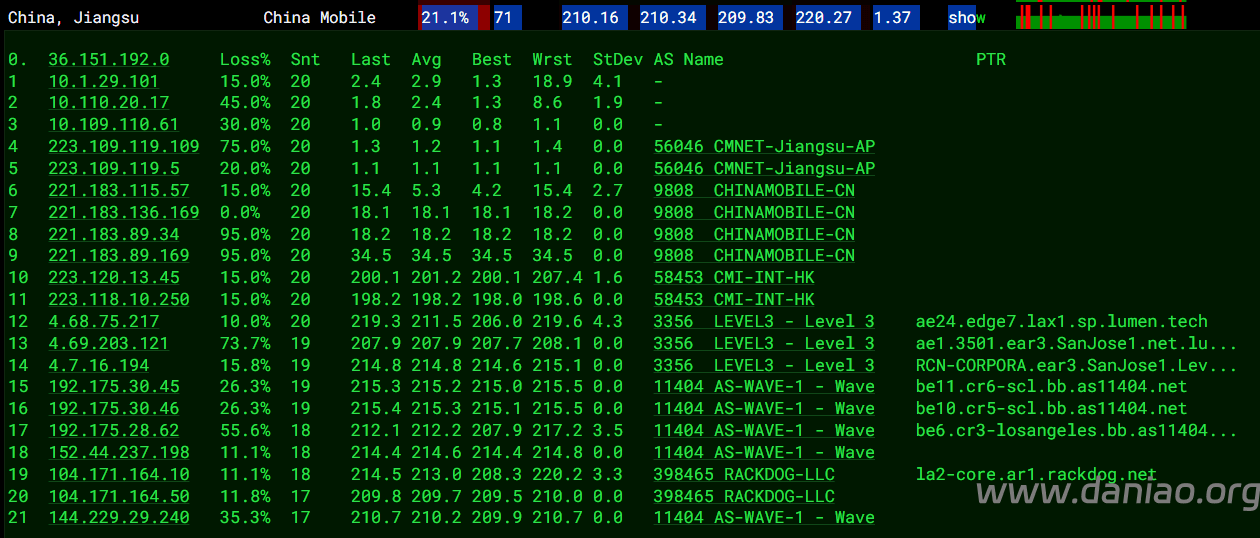The height and width of the screenshot is (538, 1260).
Task: Select IP address 104.171.164.50
Action: [x=119, y=497]
